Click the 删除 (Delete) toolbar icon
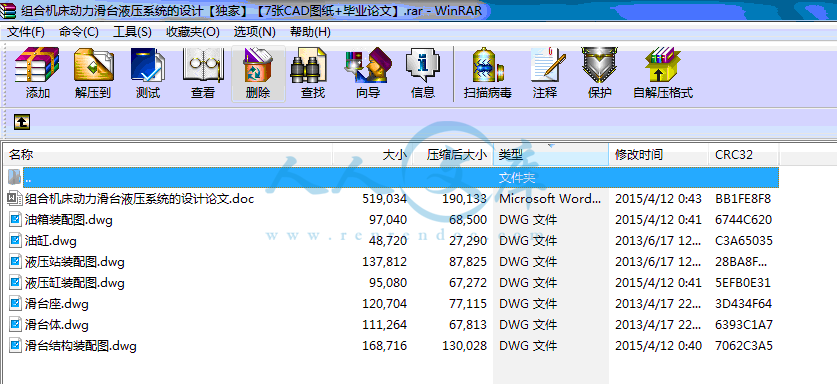837x384 pixels. tap(258, 65)
